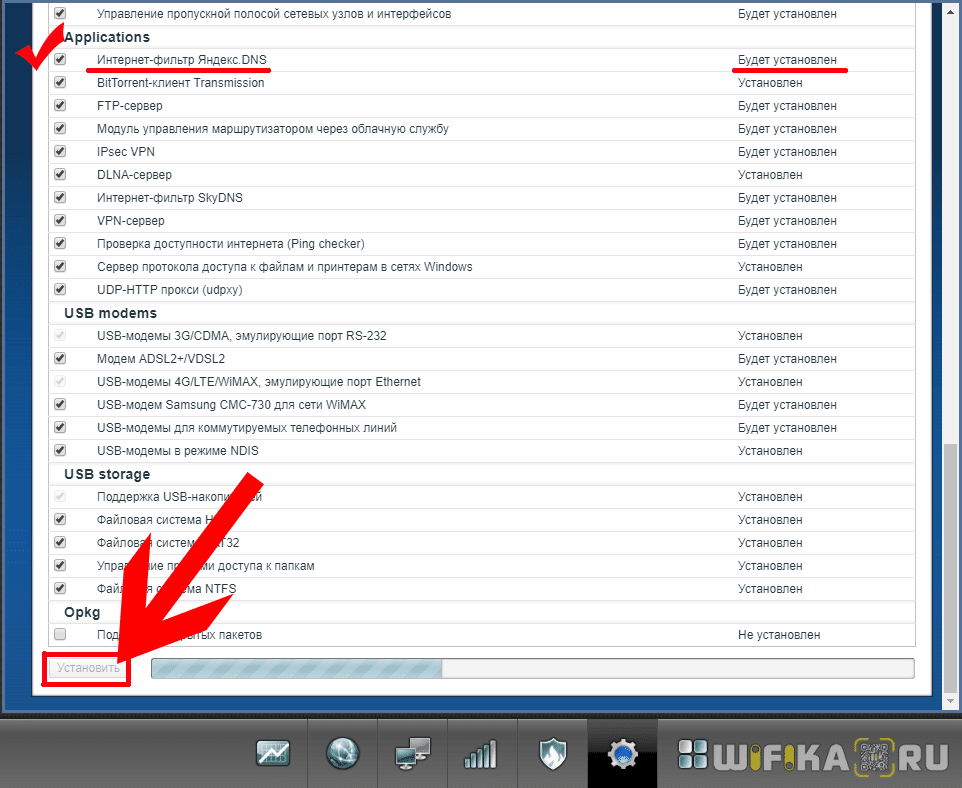Click the Интернет-фильтр SkyDNS label
The height and width of the screenshot is (788, 962).
point(169,198)
